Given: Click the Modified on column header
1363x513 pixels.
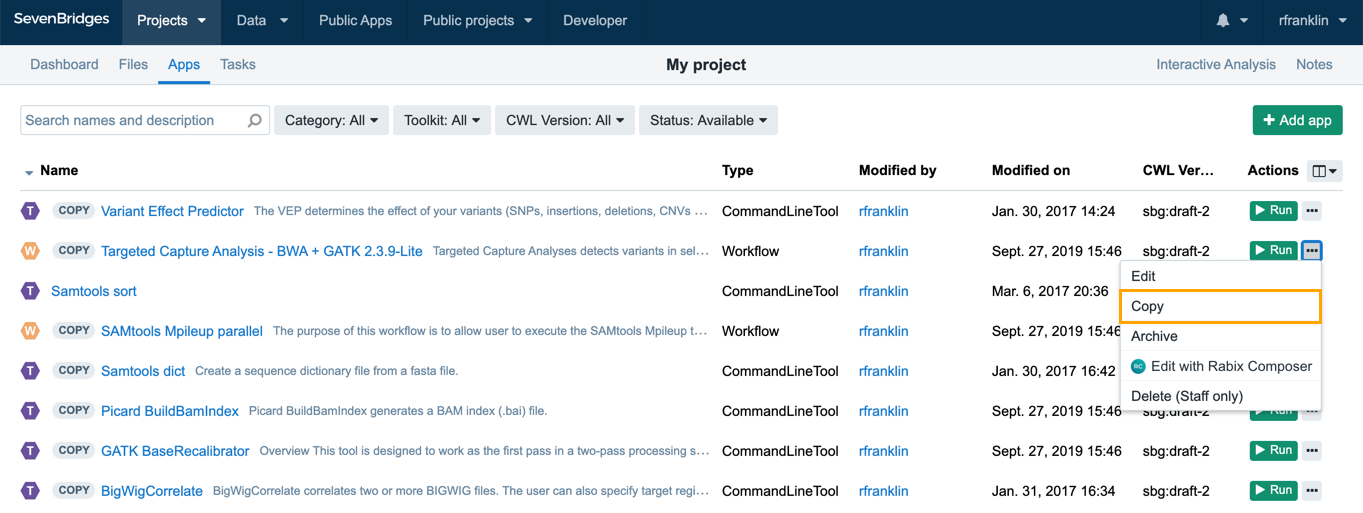Looking at the screenshot, I should point(1031,171).
